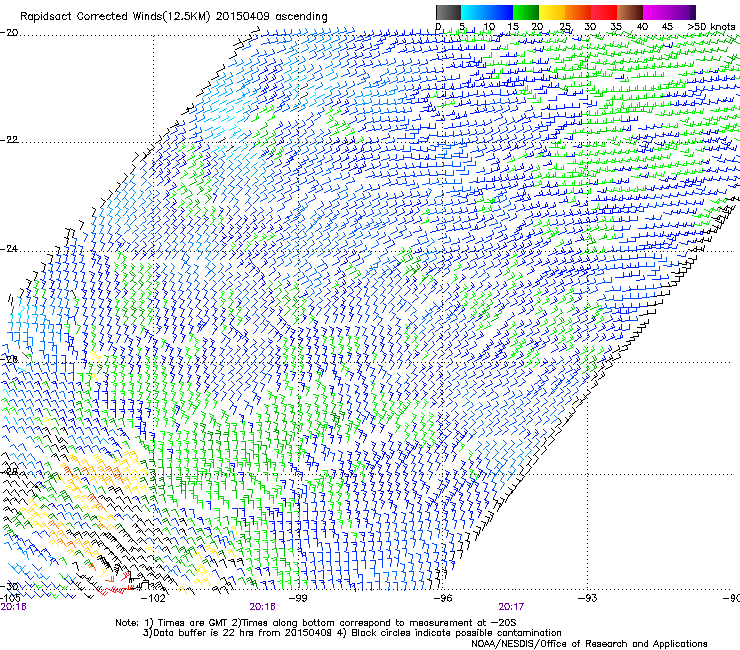This screenshot has height=650, width=740.
Task: Click the 'NOAA/NESDIS/Office of Research and Applications' credit
Action: coord(589,644)
